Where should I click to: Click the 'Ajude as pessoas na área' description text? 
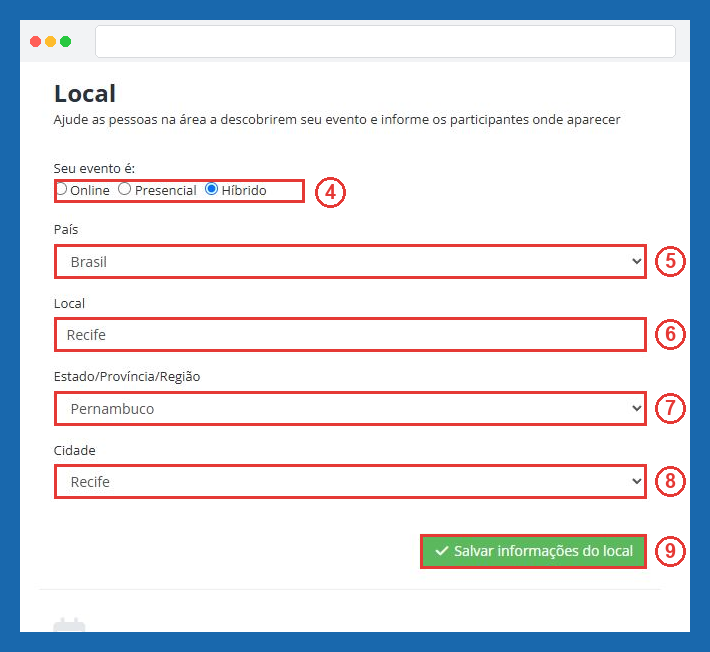337,120
